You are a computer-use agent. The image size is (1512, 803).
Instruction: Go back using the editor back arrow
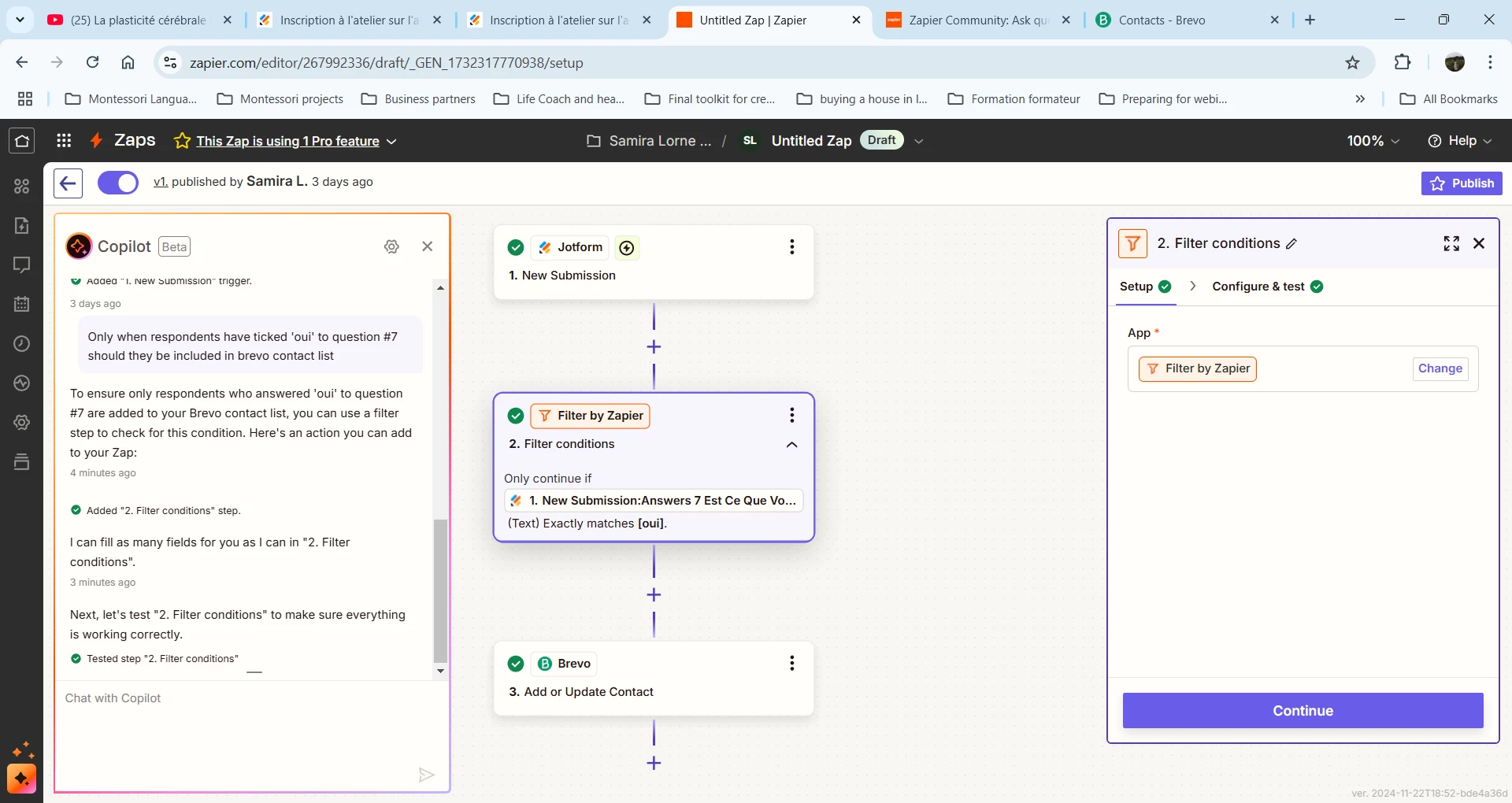[69, 183]
